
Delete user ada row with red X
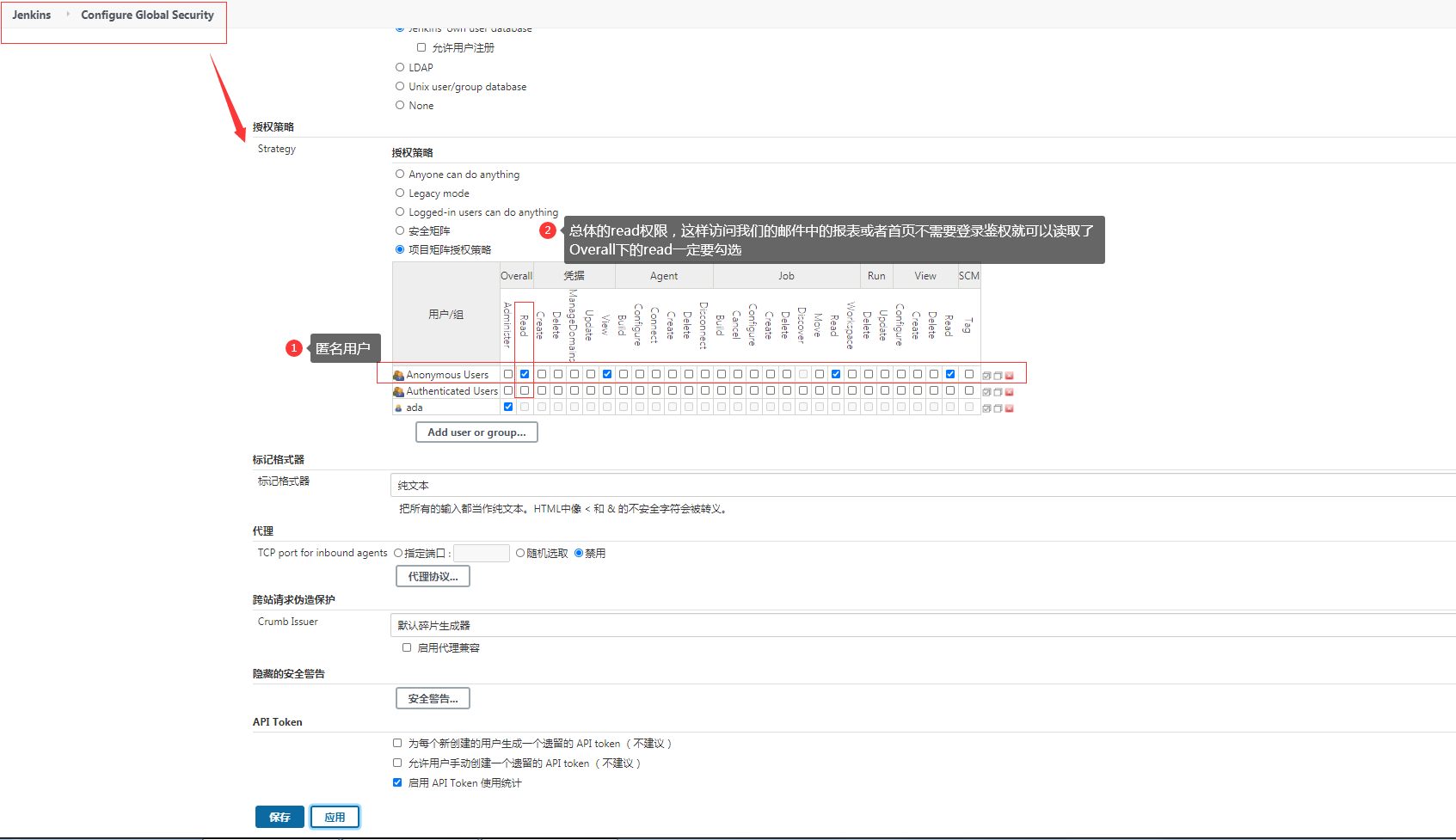tap(1010, 408)
